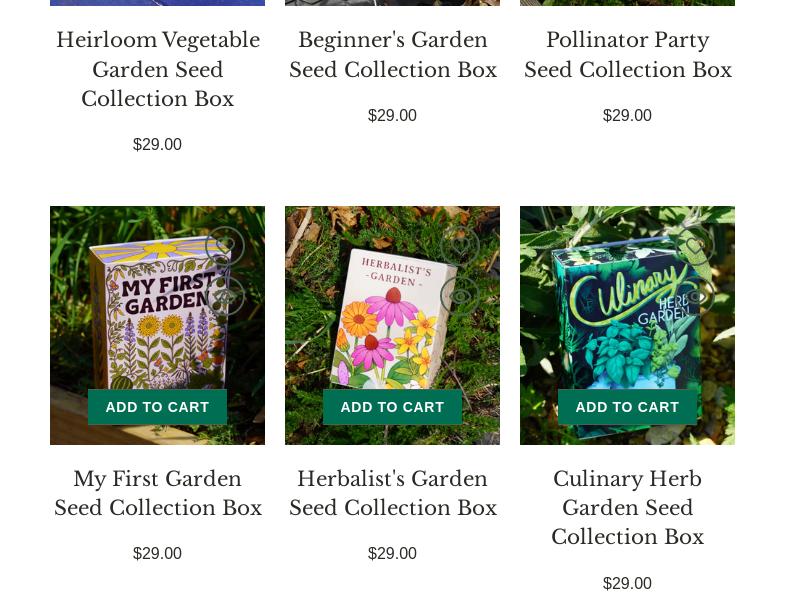785x599 pixels.
Task: Add My First Garden to wishlist heart
Action: tap(225, 246)
